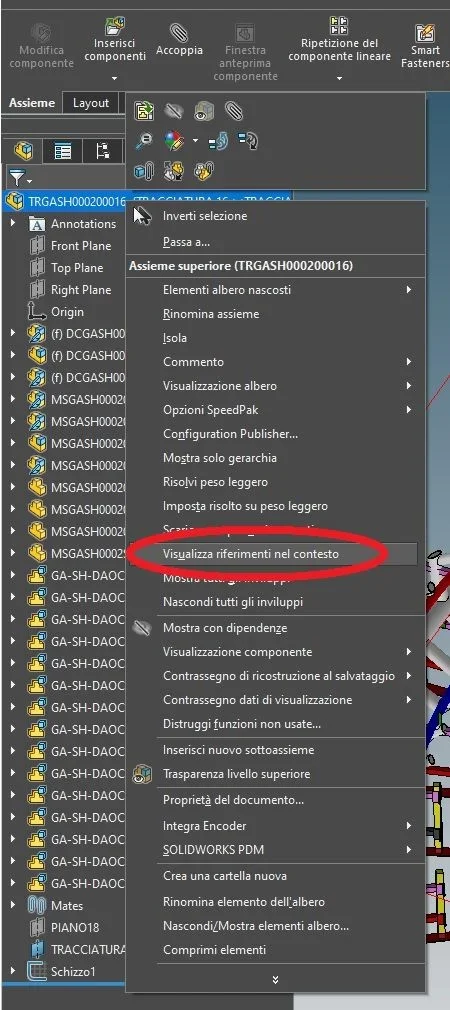Click the Accoppia paperclip icon in the ribbon

point(179,32)
